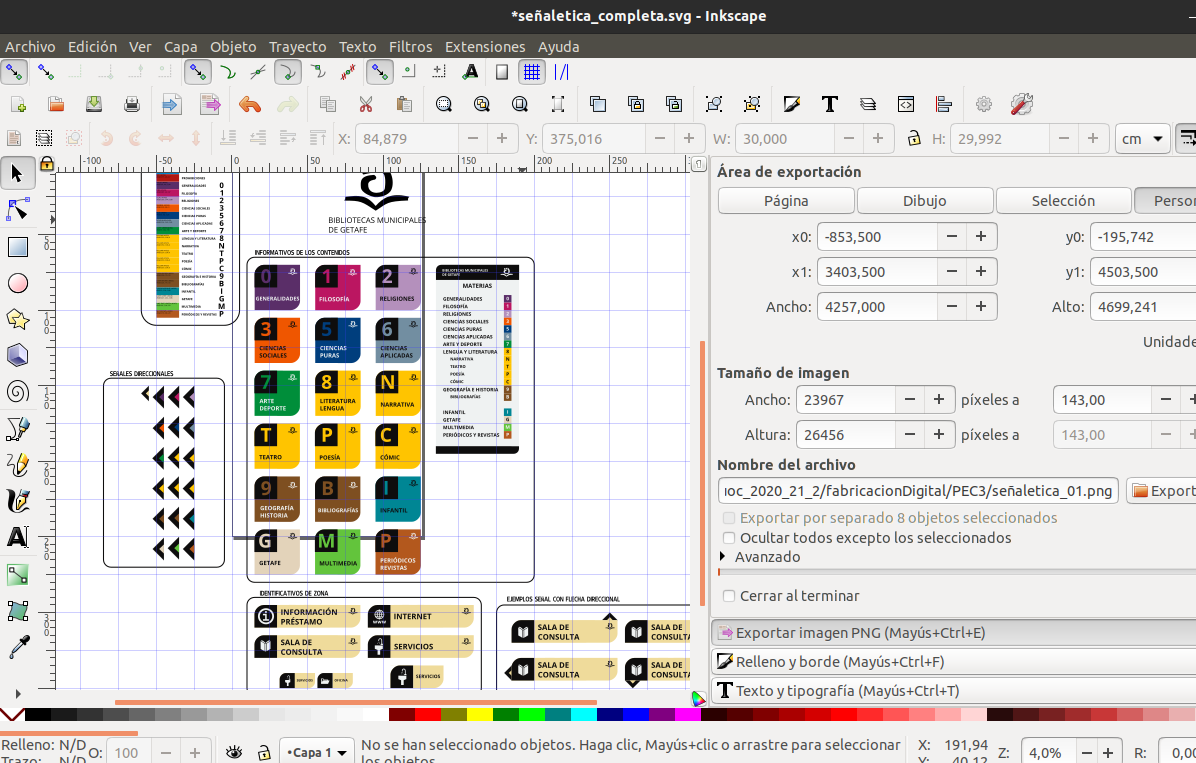Toggle guide lock at ruler corner
The height and width of the screenshot is (763, 1196).
47,163
